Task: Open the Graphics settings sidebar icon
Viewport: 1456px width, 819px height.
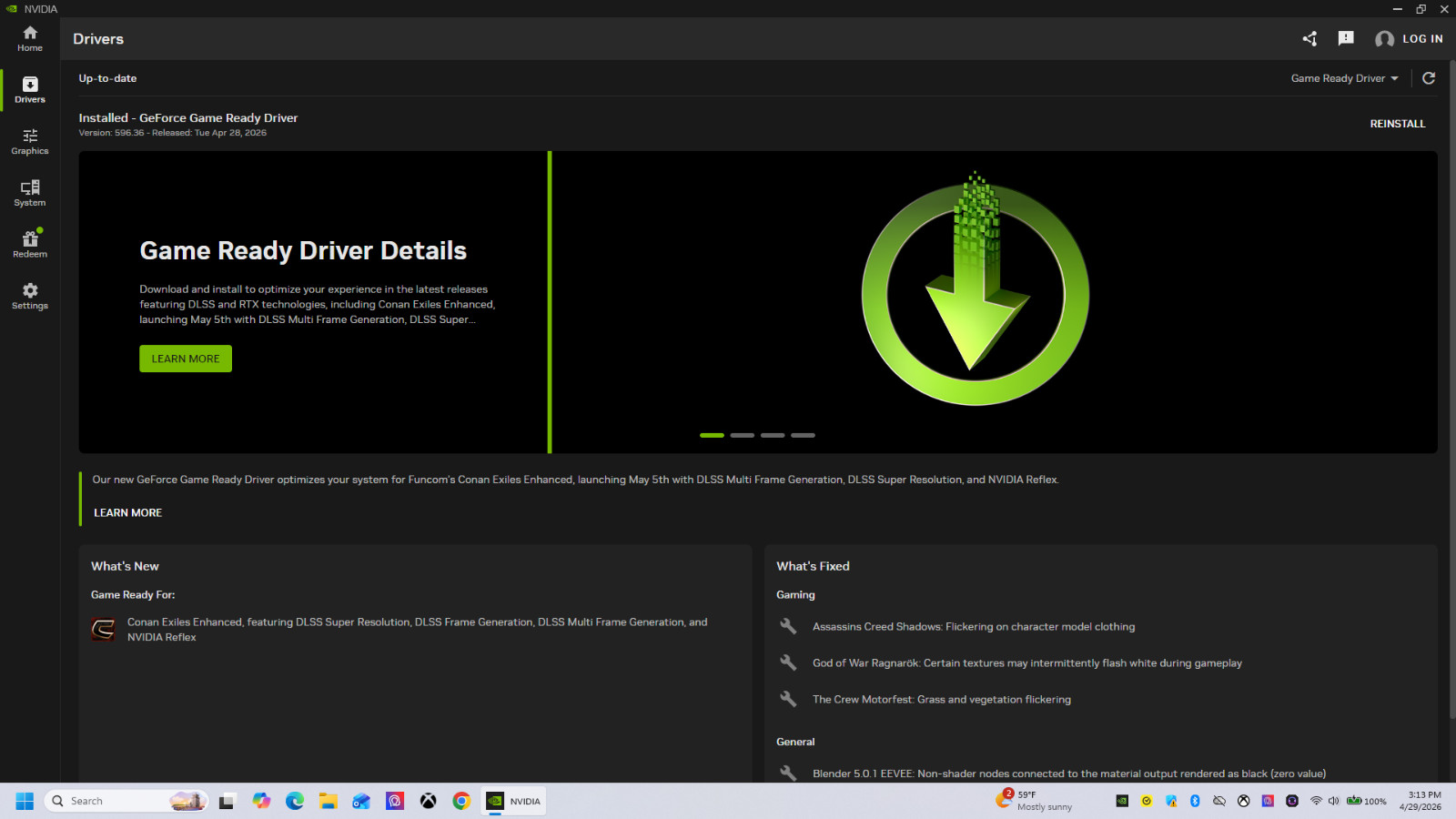Action: (30, 141)
